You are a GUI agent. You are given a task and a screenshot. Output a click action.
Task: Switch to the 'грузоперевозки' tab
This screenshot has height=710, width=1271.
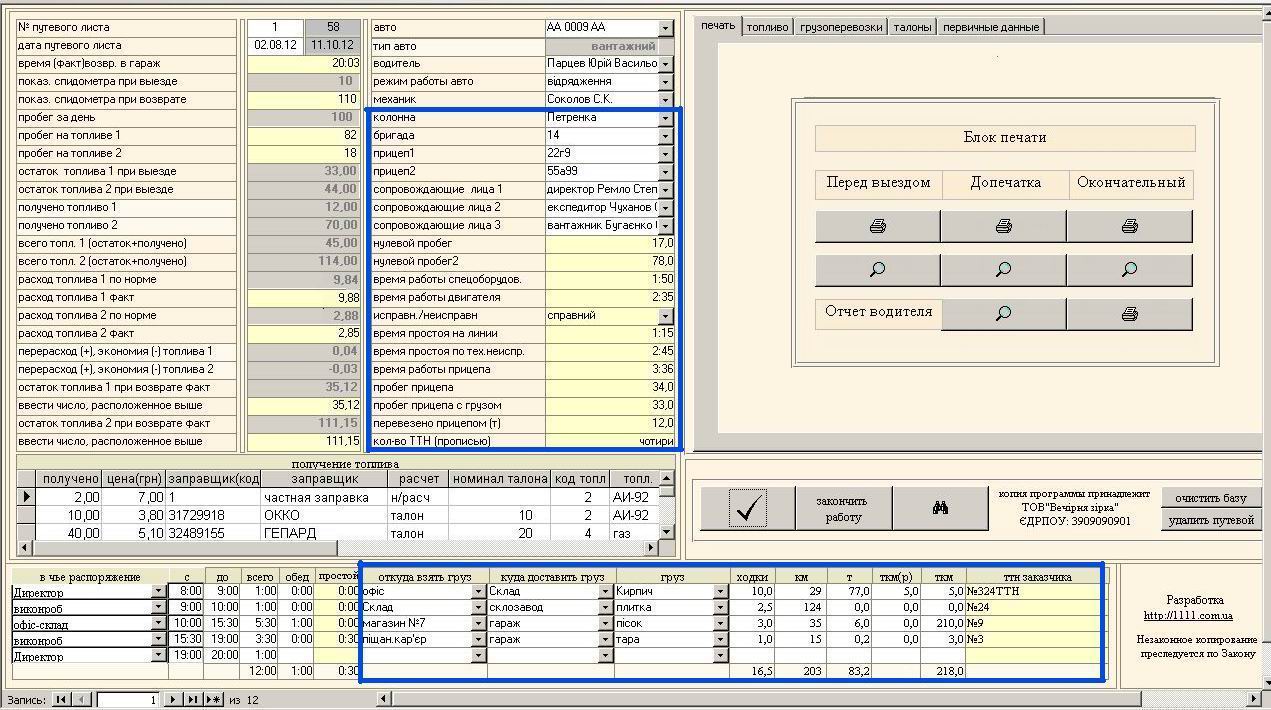click(x=842, y=27)
